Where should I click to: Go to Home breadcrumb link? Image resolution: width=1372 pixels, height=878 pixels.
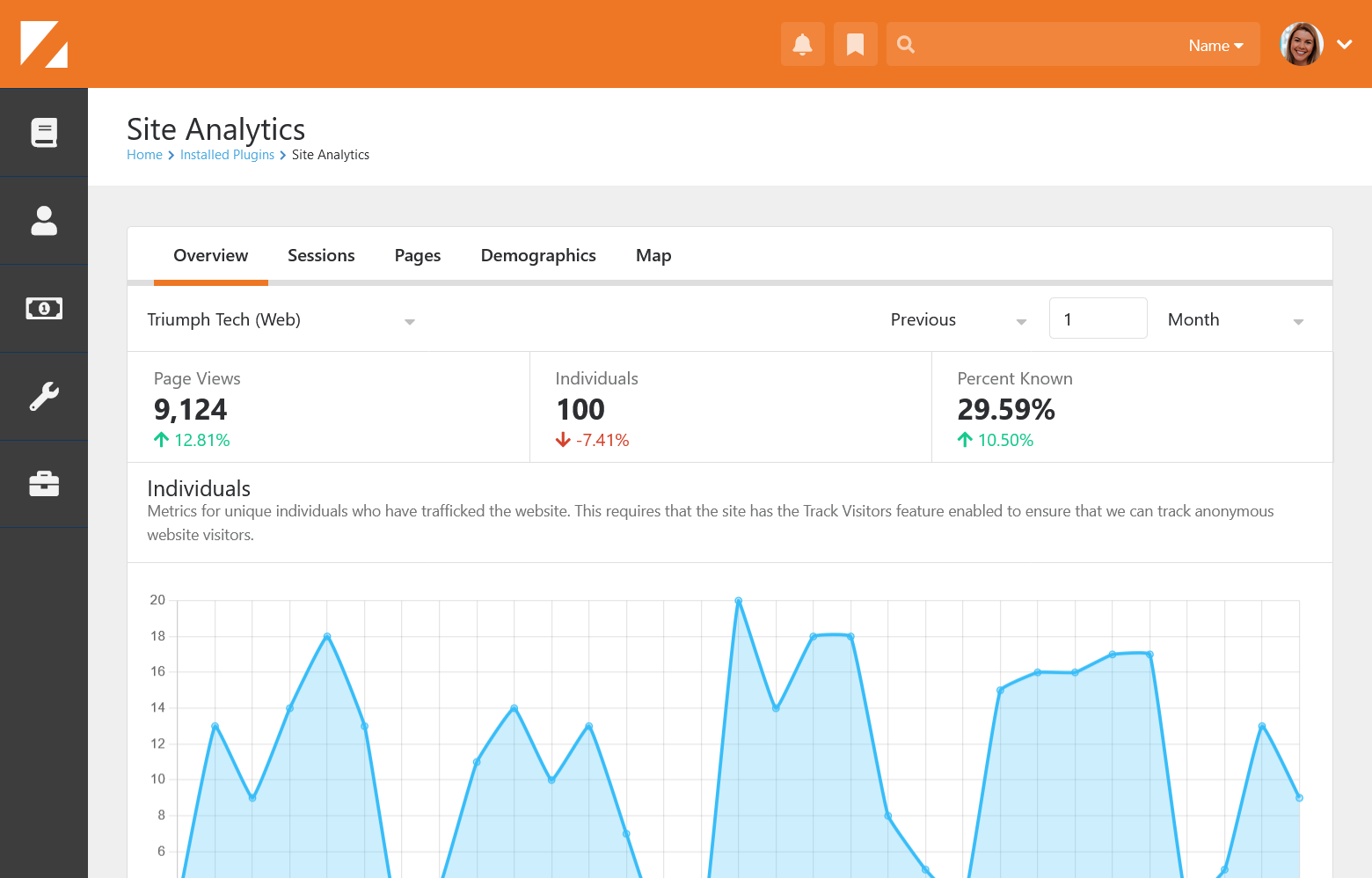click(x=144, y=155)
